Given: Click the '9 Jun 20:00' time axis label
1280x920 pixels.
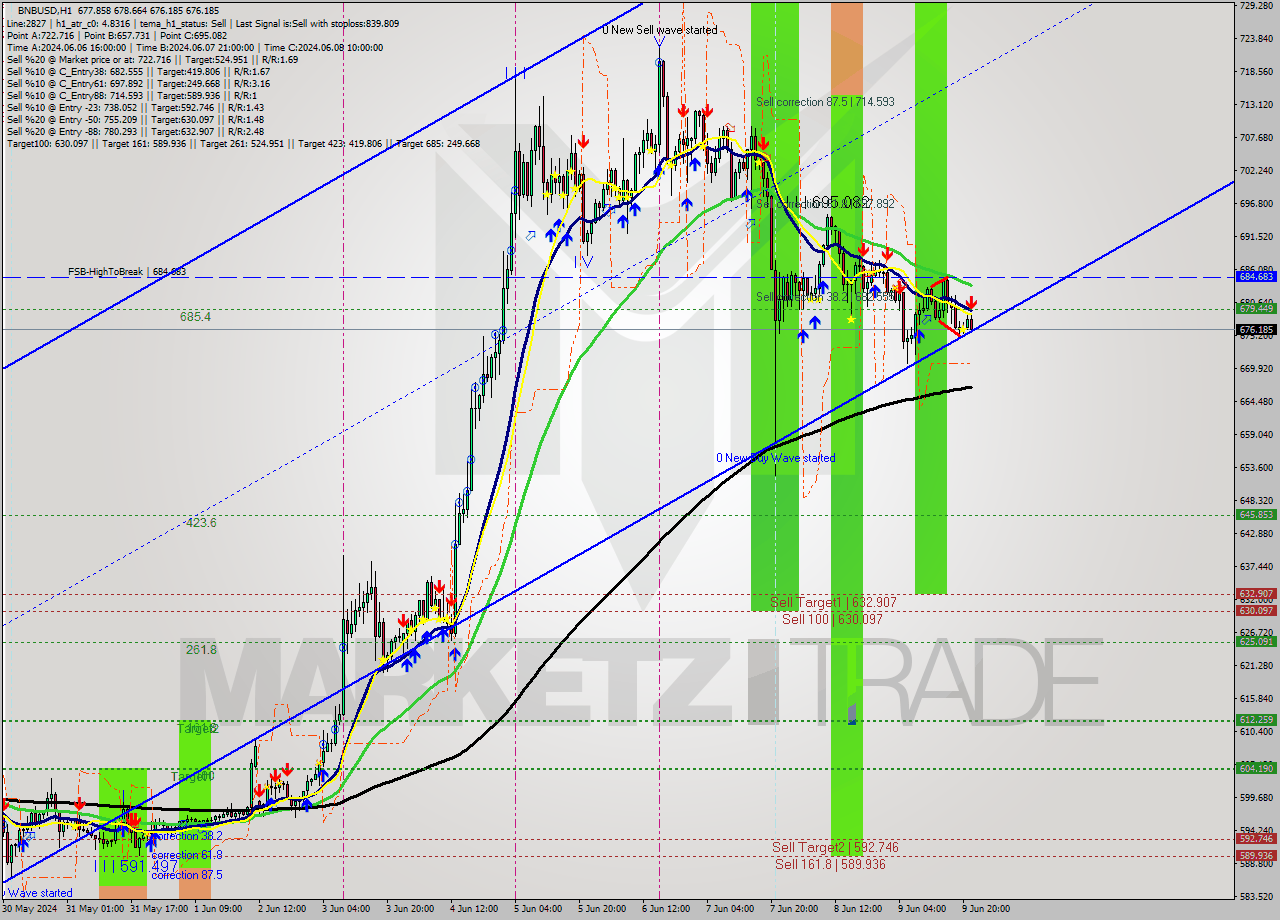Looking at the screenshot, I should coord(986,909).
